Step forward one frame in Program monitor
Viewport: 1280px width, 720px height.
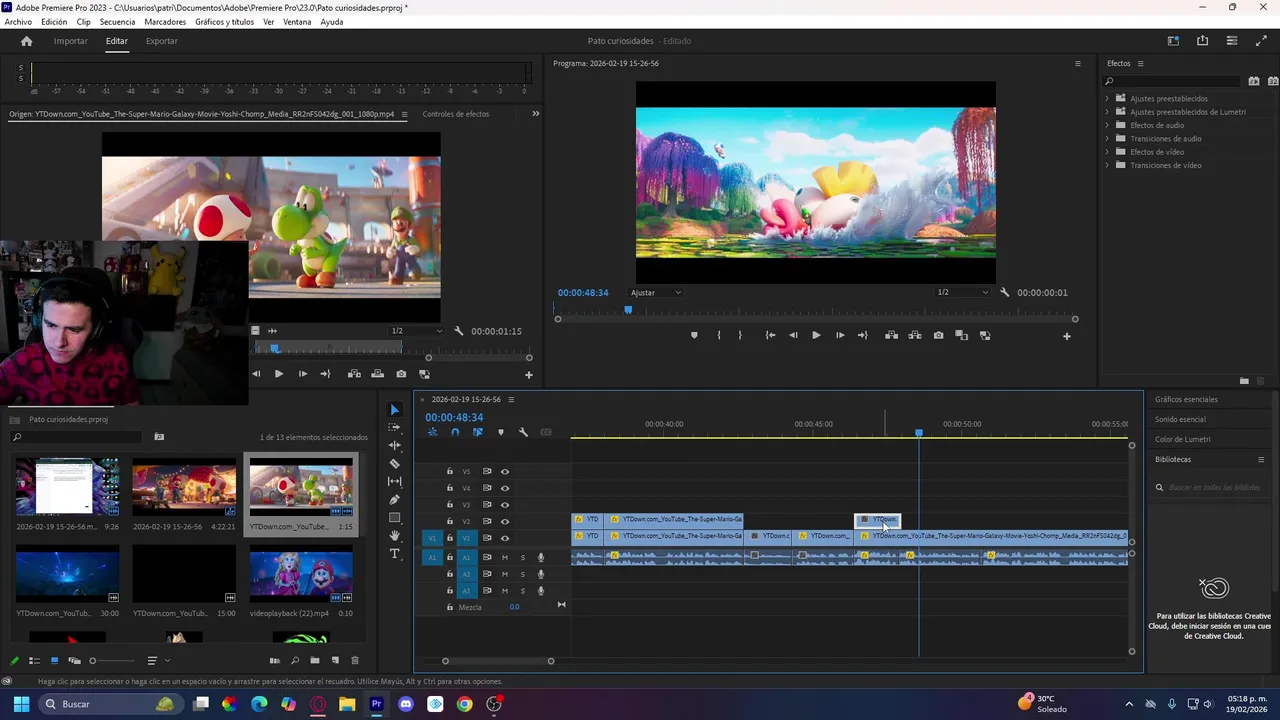coord(839,336)
